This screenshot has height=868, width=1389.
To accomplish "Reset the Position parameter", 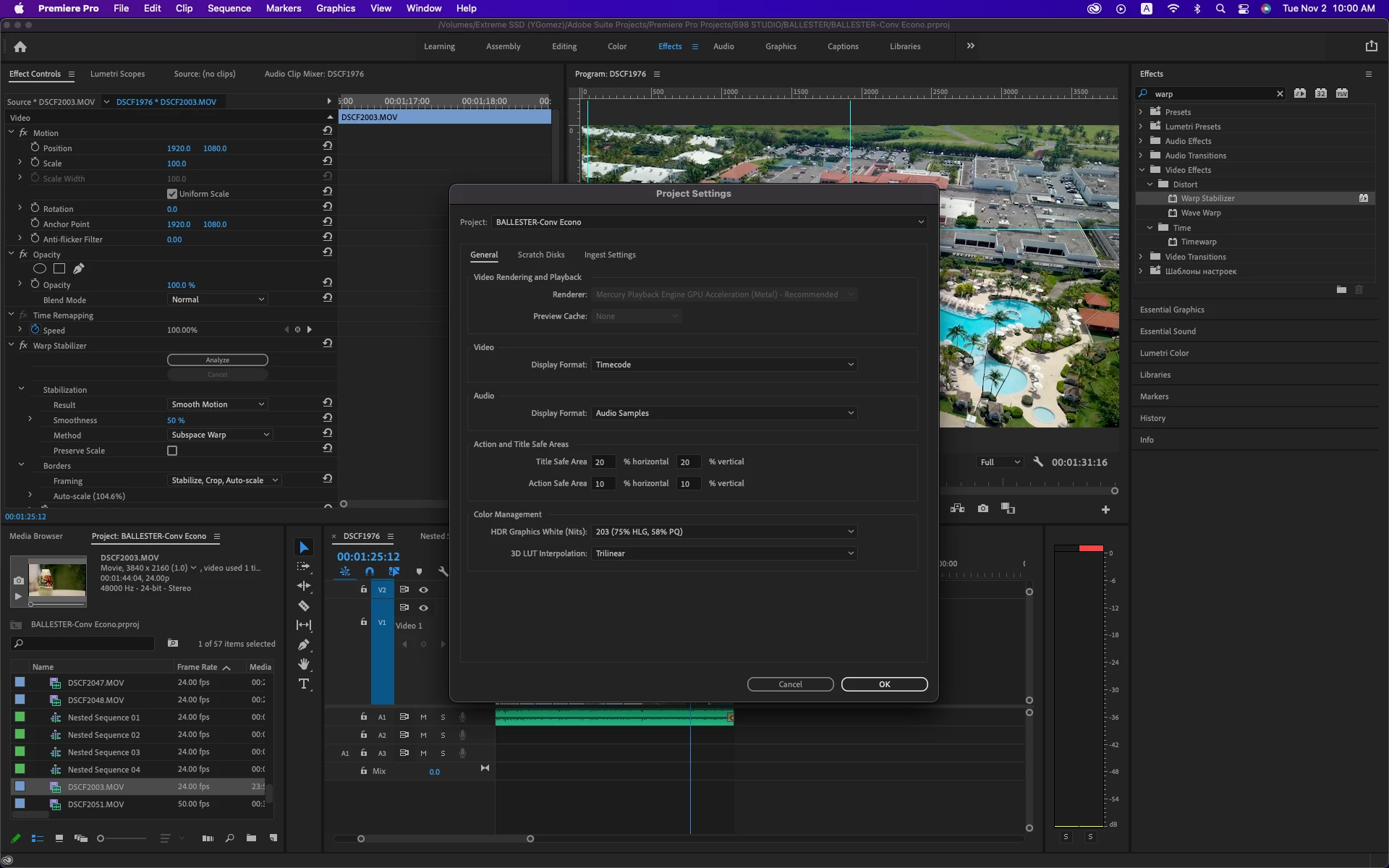I will pyautogui.click(x=328, y=146).
